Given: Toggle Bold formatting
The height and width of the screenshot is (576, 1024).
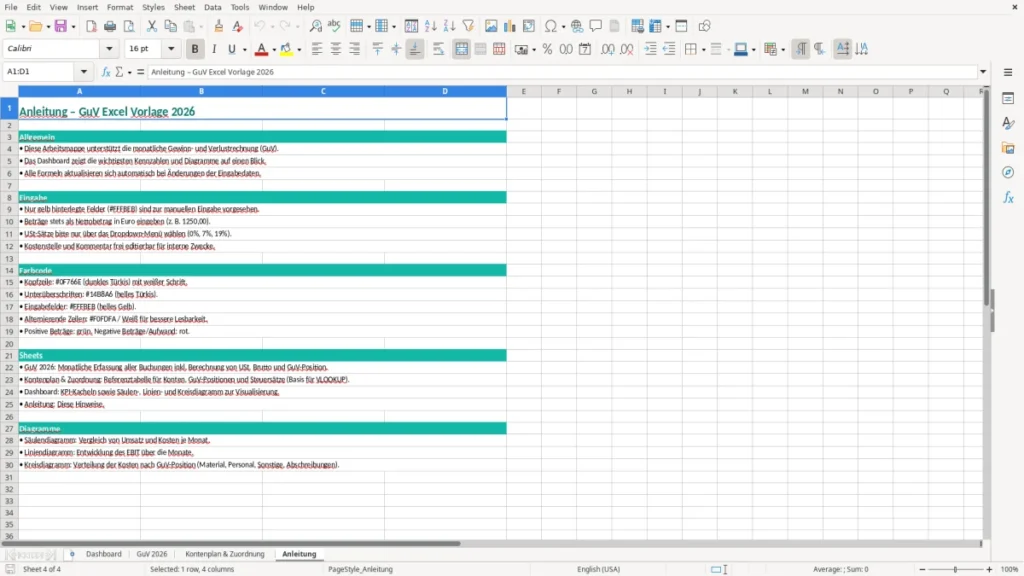Looking at the screenshot, I should pyautogui.click(x=195, y=49).
